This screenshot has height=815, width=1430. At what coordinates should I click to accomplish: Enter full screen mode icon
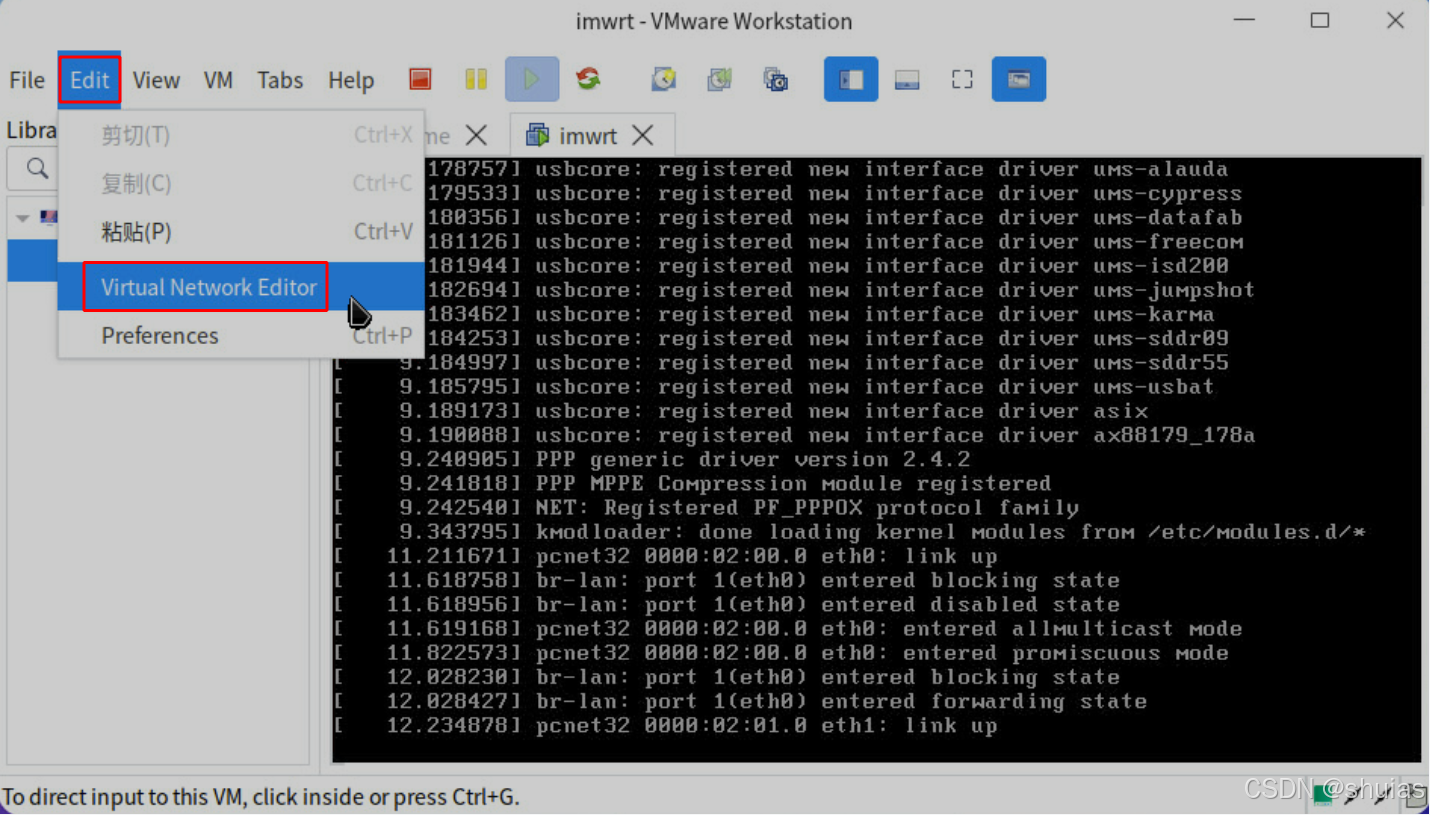tap(962, 79)
